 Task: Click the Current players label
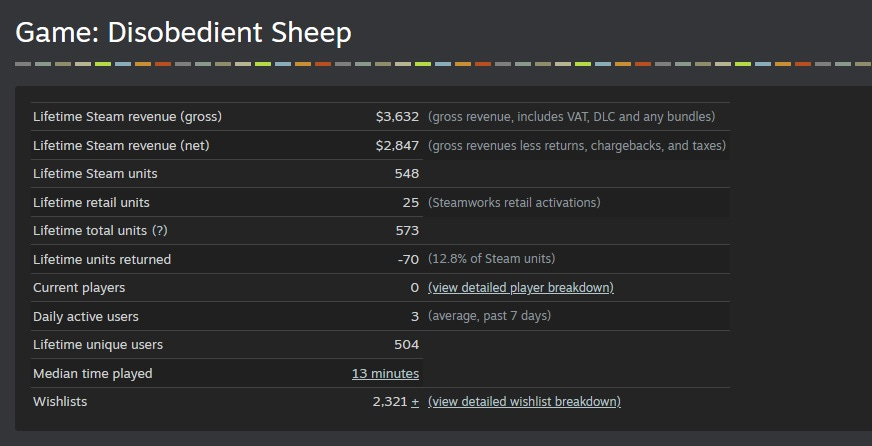tap(79, 288)
